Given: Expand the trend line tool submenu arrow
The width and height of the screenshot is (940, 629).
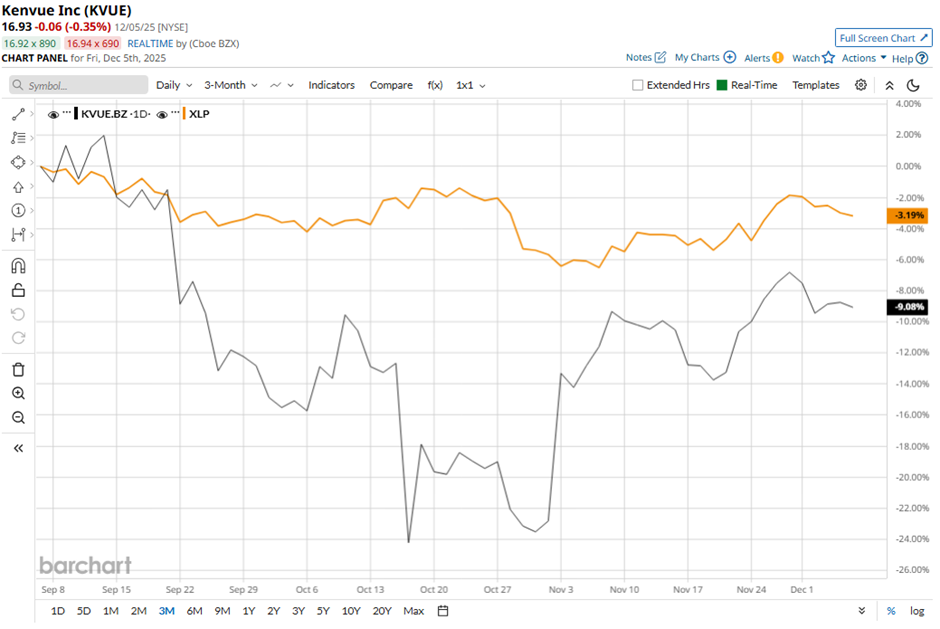Looking at the screenshot, I should [32, 113].
